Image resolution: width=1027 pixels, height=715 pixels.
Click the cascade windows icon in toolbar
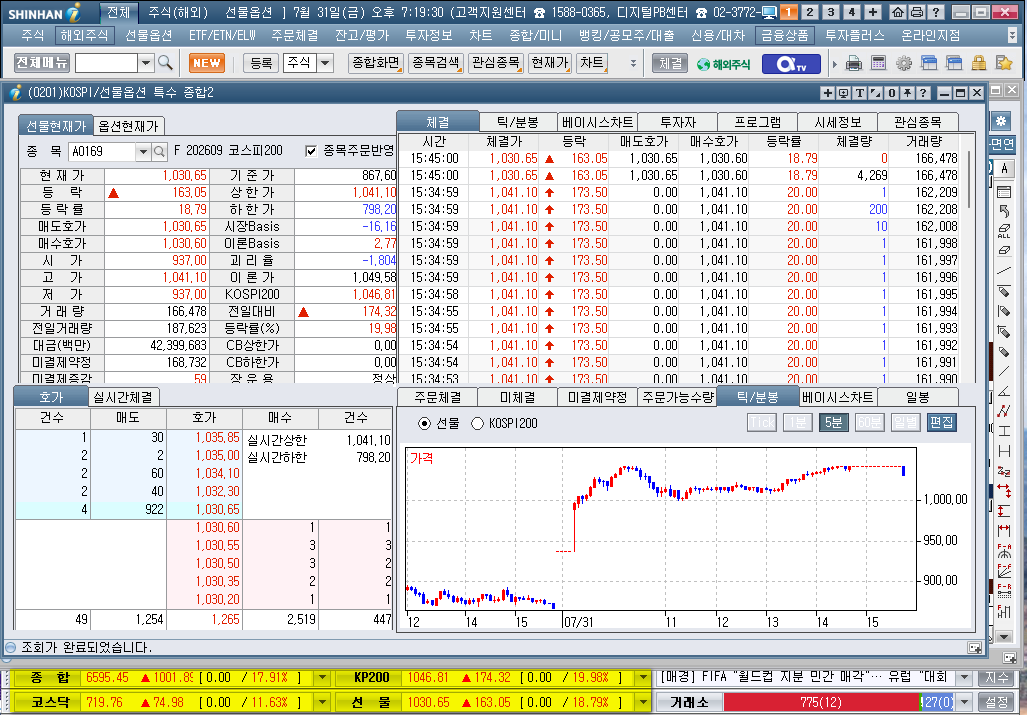(929, 64)
